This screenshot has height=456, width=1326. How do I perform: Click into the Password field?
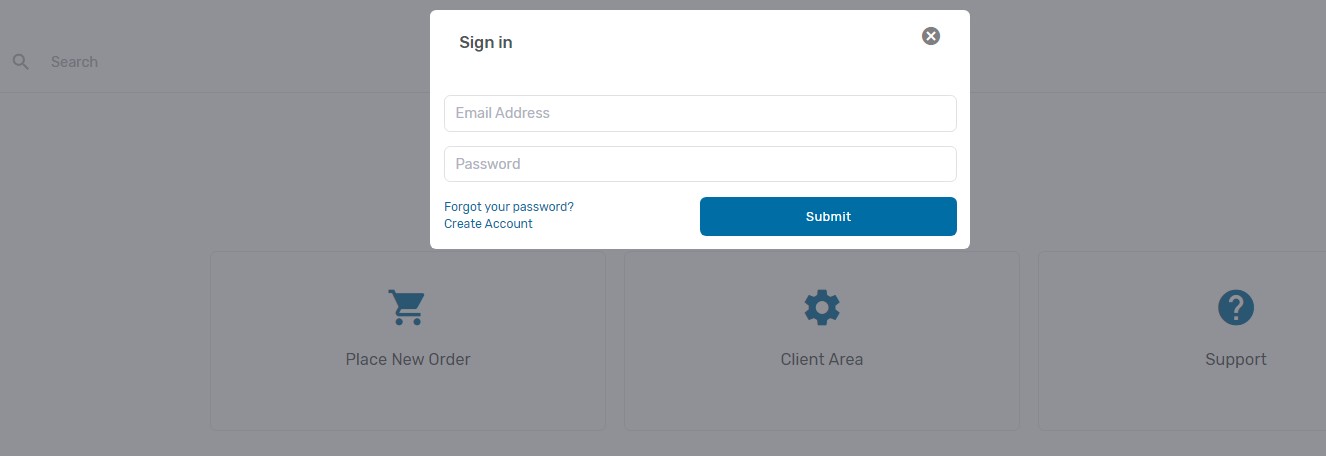coord(700,164)
